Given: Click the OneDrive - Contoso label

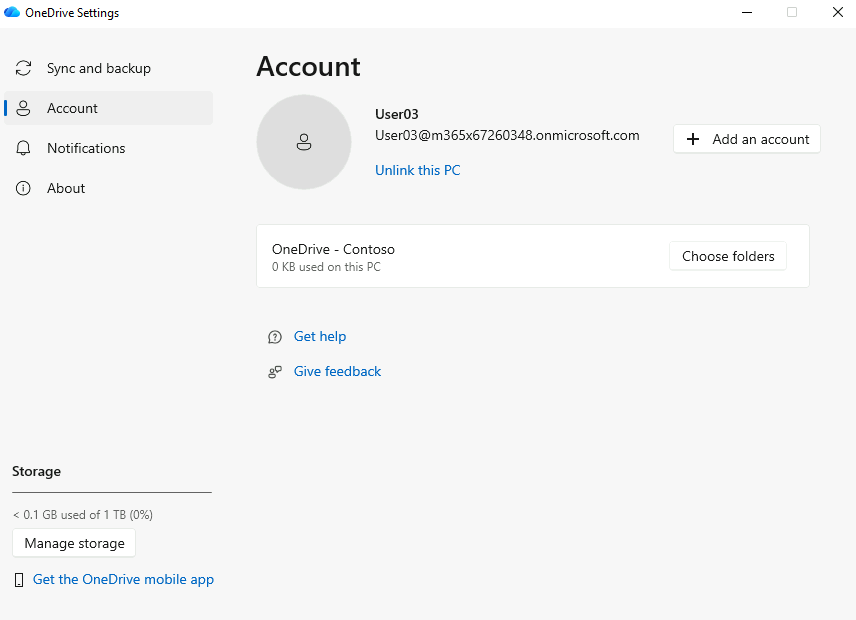Looking at the screenshot, I should pyautogui.click(x=333, y=249).
